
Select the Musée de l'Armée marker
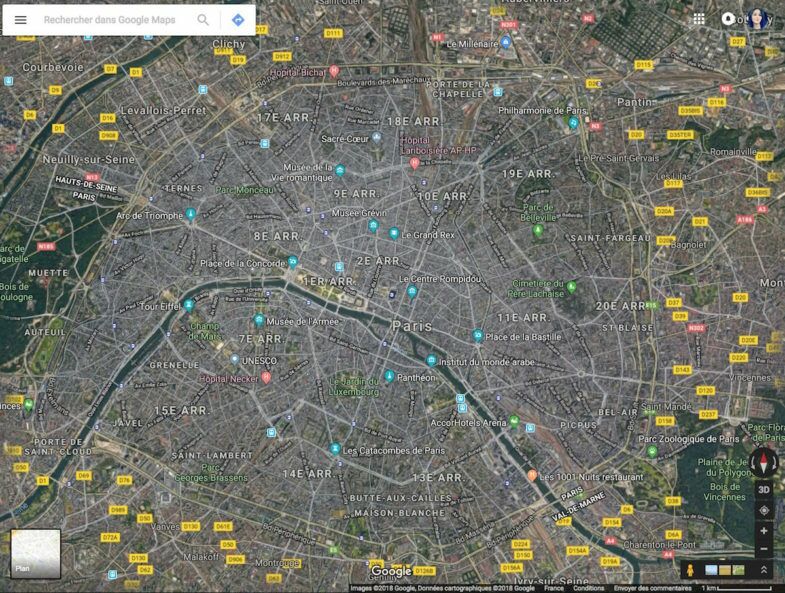pyautogui.click(x=259, y=320)
